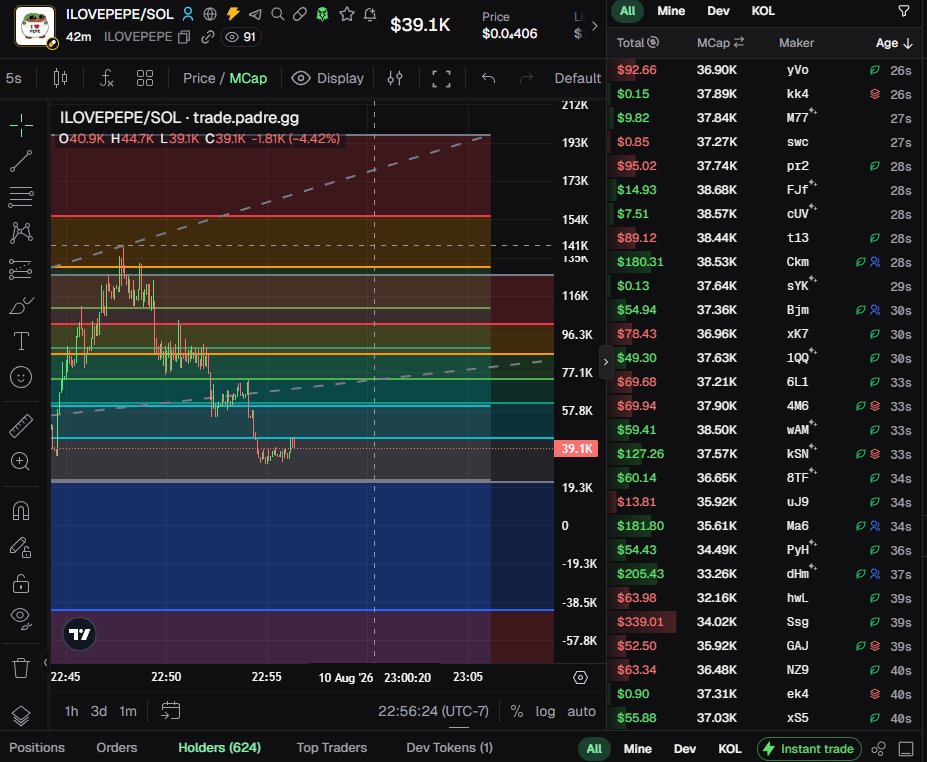927x762 pixels.
Task: Select the forecasting position tool
Action: tap(21, 269)
